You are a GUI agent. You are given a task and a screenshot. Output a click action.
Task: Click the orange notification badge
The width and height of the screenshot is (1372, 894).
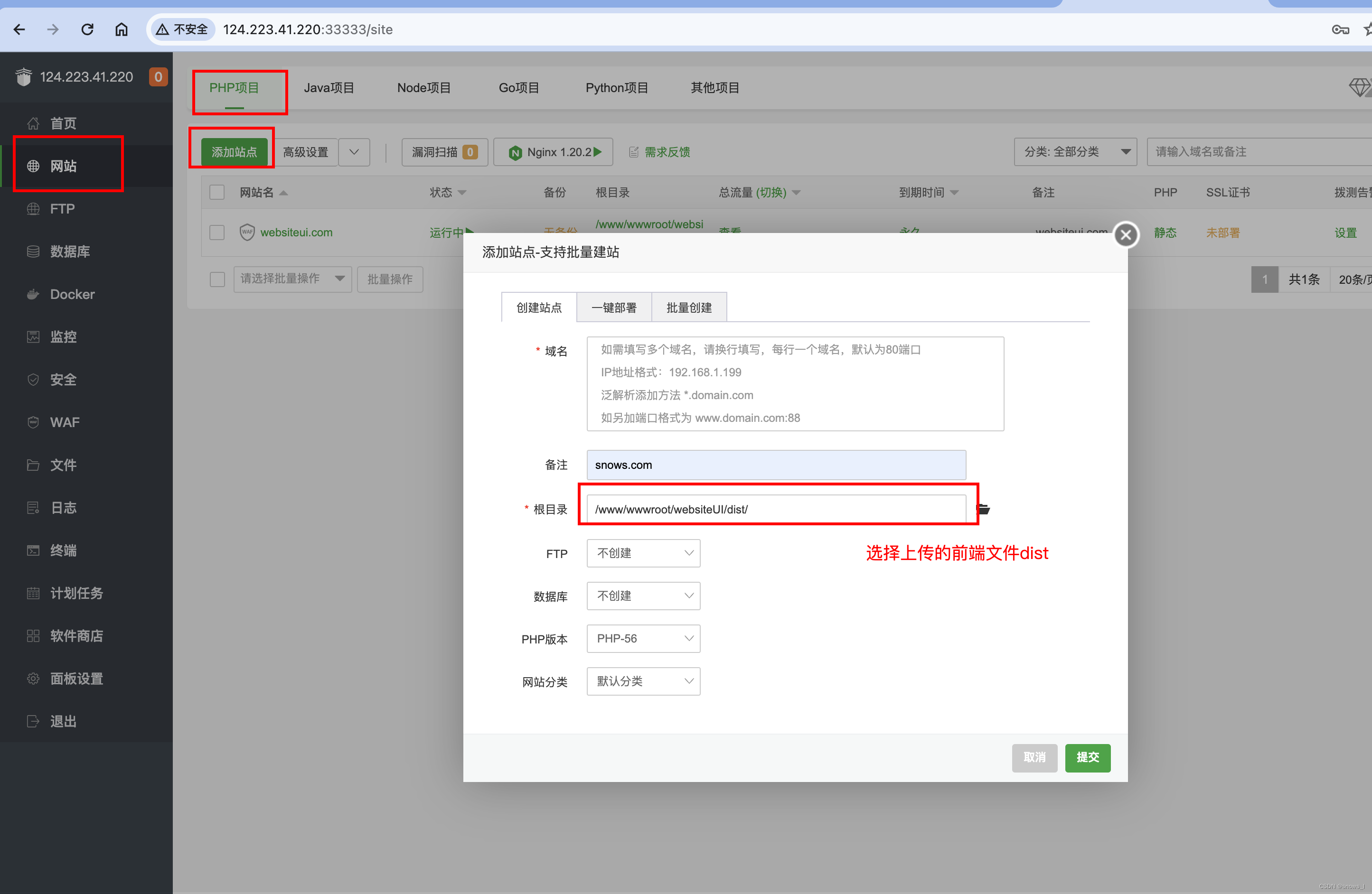point(159,76)
